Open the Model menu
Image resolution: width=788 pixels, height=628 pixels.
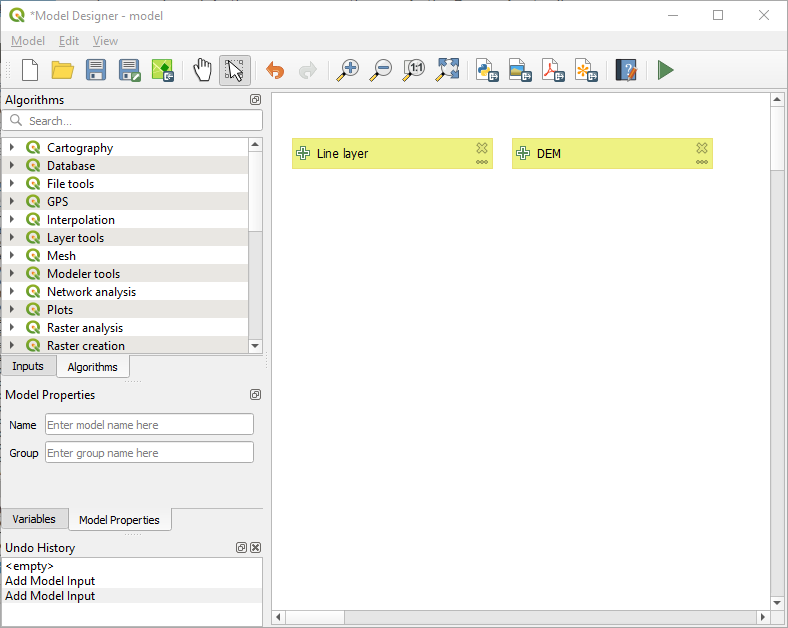[28, 41]
